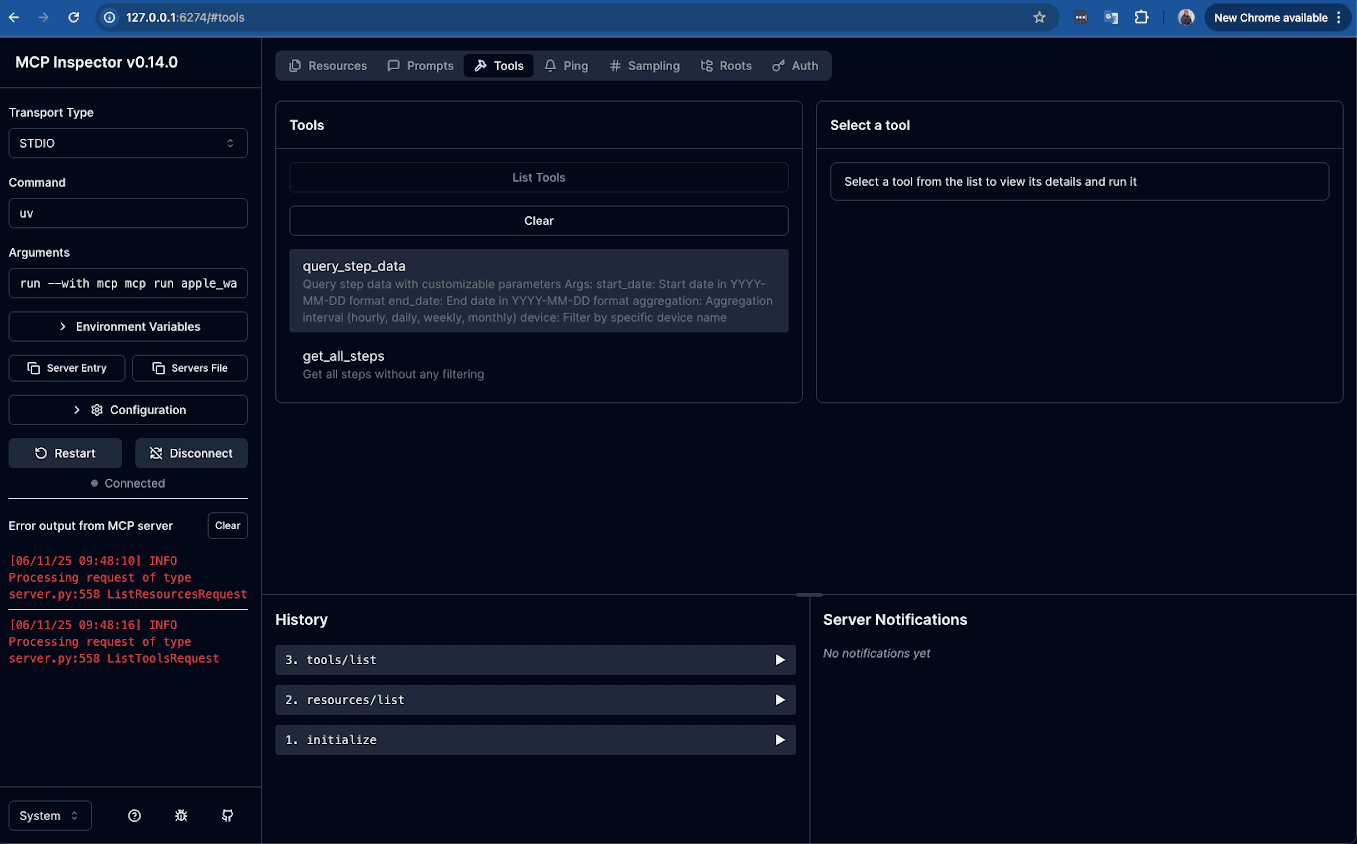Viewport: 1357px width, 844px height.
Task: Expand the initialize history entry
Action: pos(535,740)
